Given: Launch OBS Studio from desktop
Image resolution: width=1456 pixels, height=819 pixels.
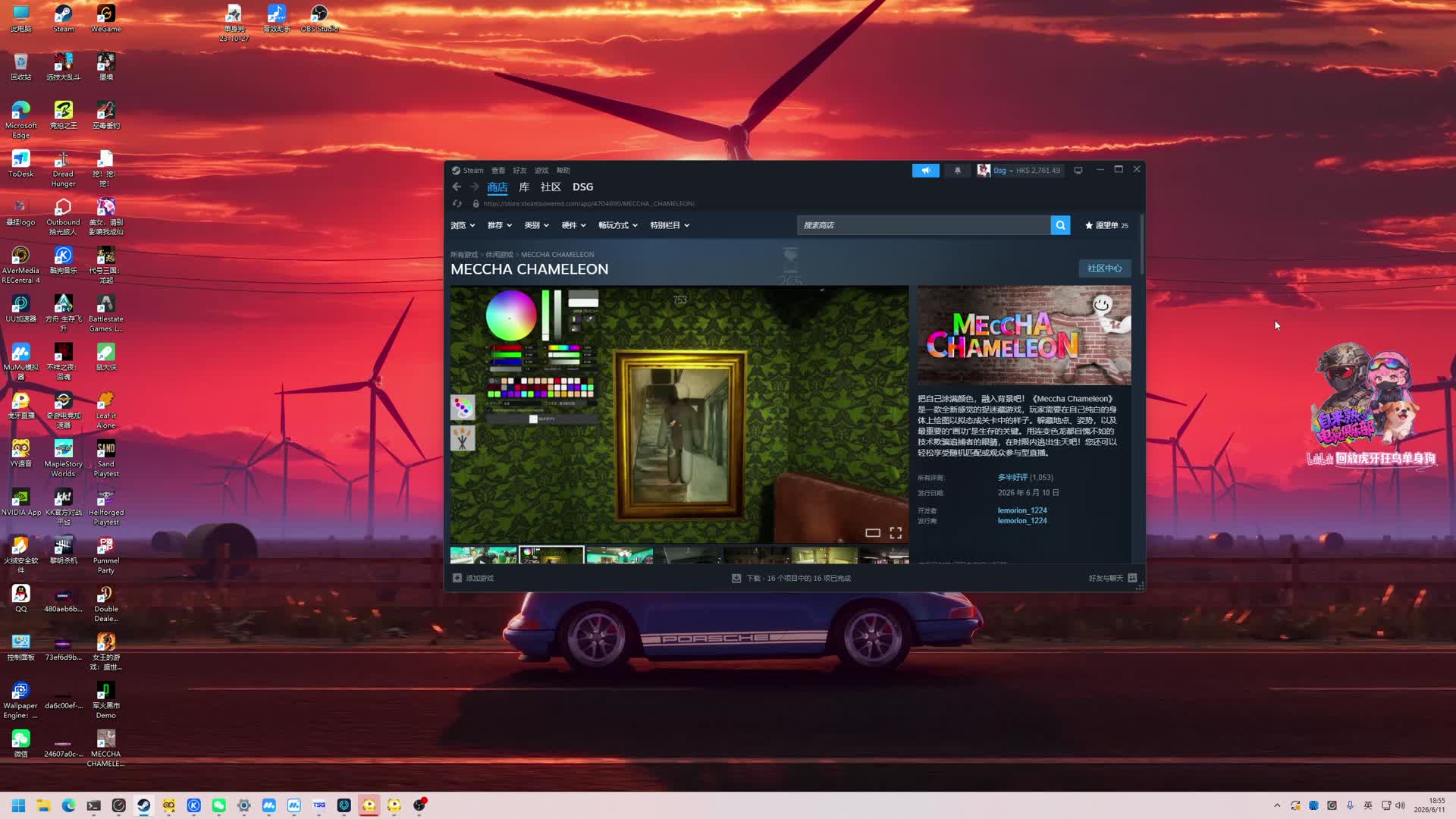Looking at the screenshot, I should (x=319, y=19).
